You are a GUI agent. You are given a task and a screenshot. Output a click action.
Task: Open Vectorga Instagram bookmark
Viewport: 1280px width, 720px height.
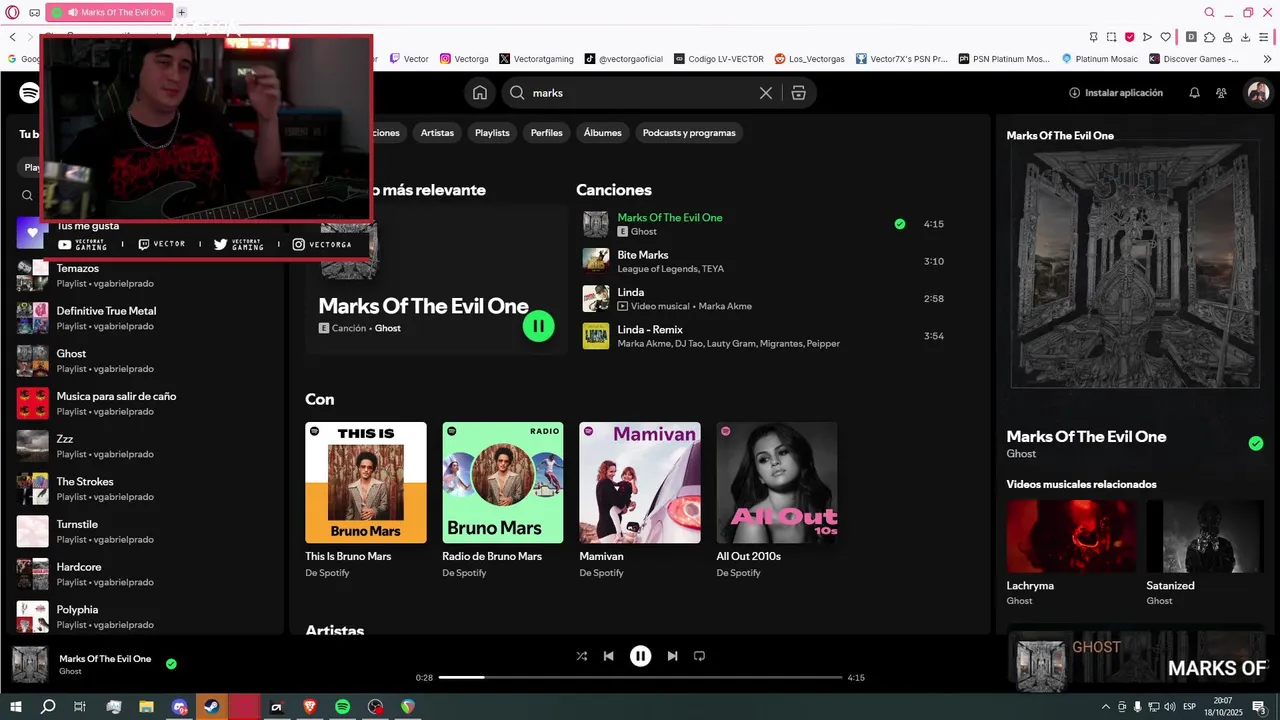[x=464, y=59]
